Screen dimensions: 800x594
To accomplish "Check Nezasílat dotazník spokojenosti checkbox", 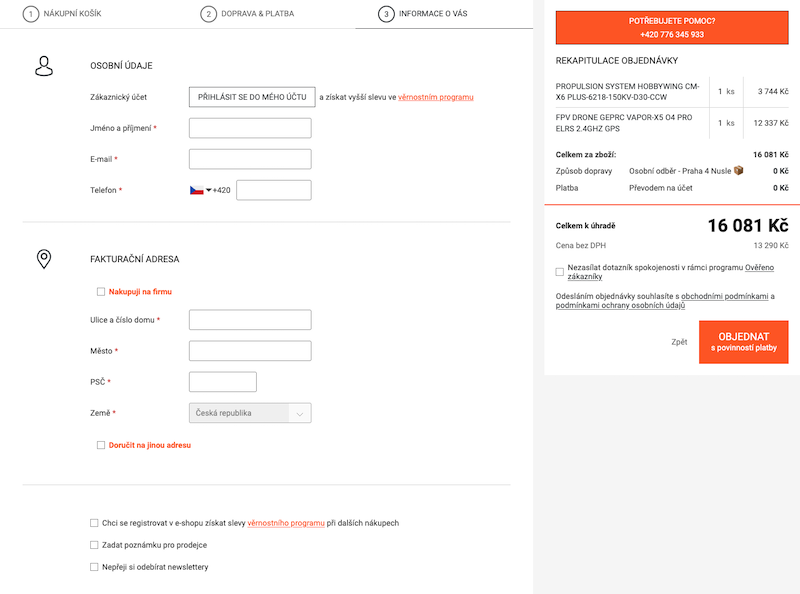I will (x=560, y=271).
